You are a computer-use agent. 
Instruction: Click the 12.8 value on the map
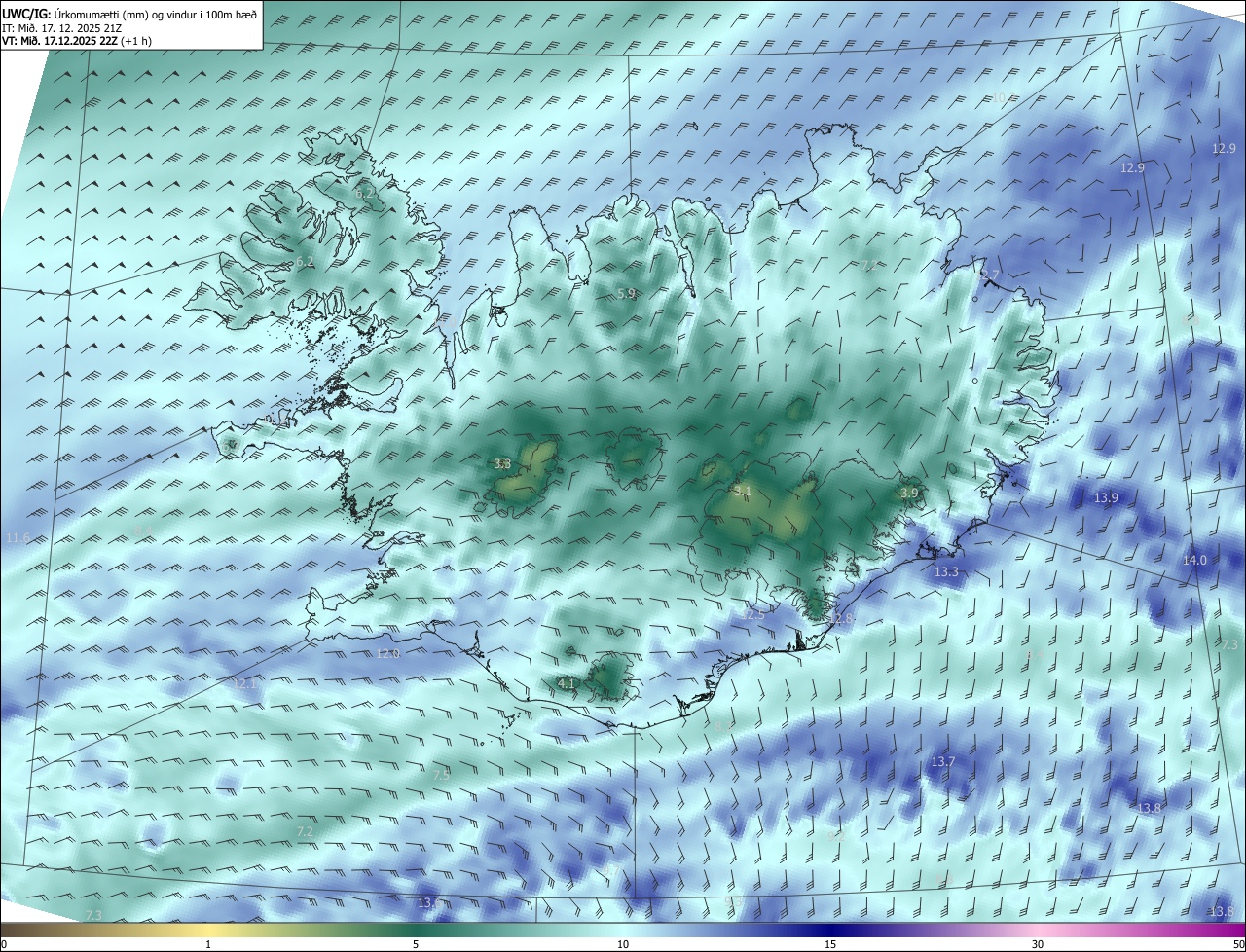click(x=841, y=618)
